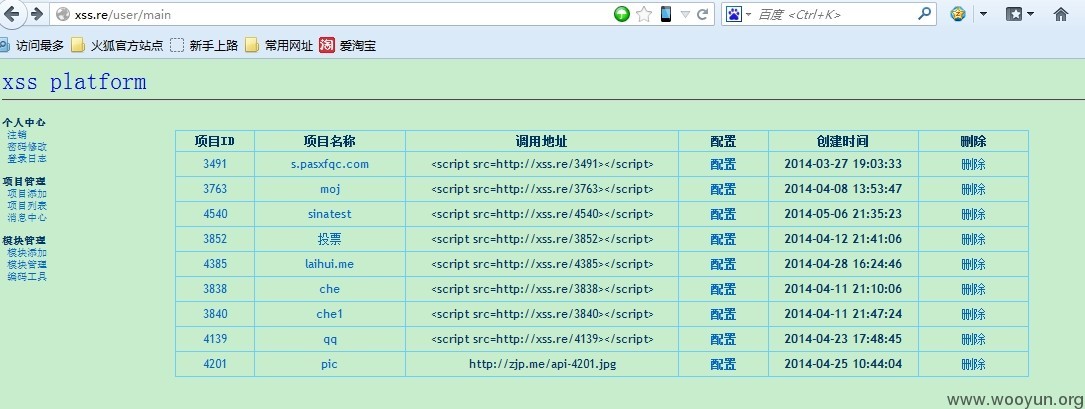The image size is (1085, 409).
Task: Open the che1 project link
Action: tap(329, 313)
